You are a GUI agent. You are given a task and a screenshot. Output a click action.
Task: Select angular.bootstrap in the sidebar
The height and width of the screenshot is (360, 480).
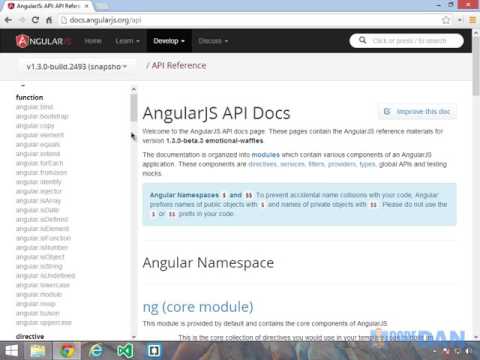42,116
